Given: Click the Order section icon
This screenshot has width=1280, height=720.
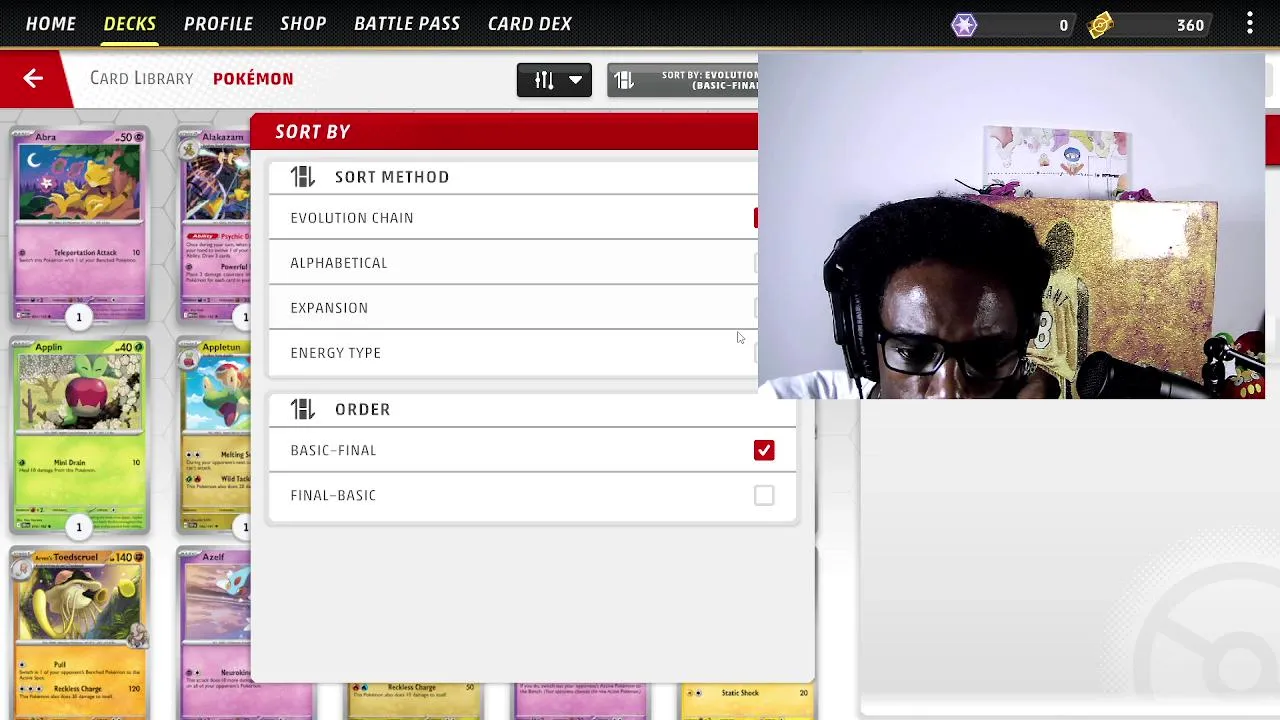Looking at the screenshot, I should pos(302,409).
